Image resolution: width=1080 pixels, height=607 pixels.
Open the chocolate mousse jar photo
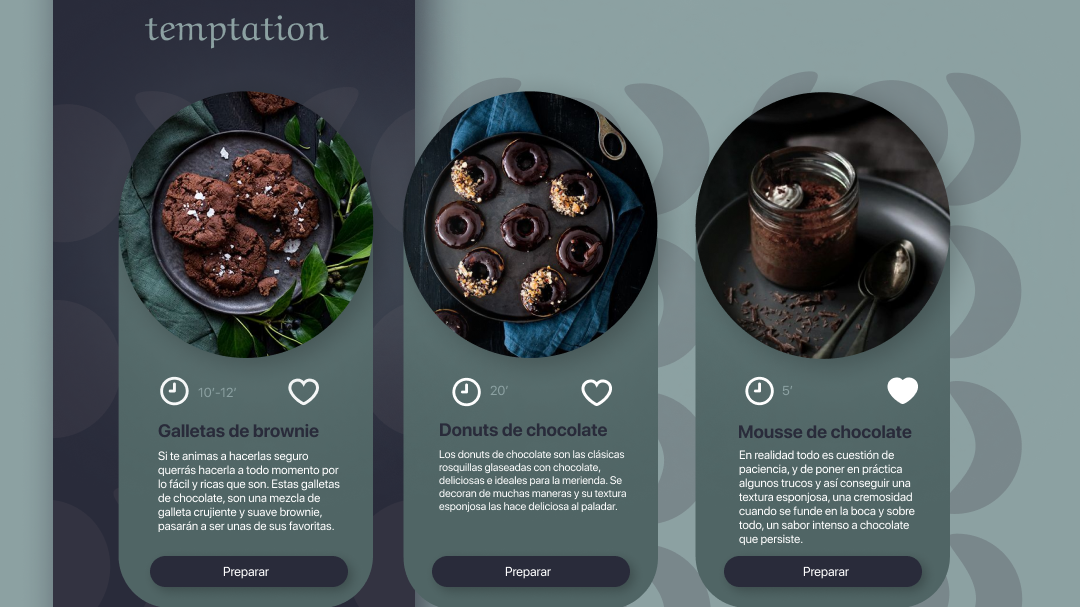pos(822,225)
